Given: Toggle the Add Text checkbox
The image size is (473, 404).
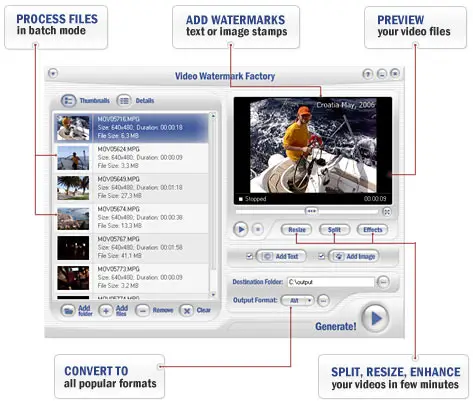Looking at the screenshot, I should coord(249,256).
